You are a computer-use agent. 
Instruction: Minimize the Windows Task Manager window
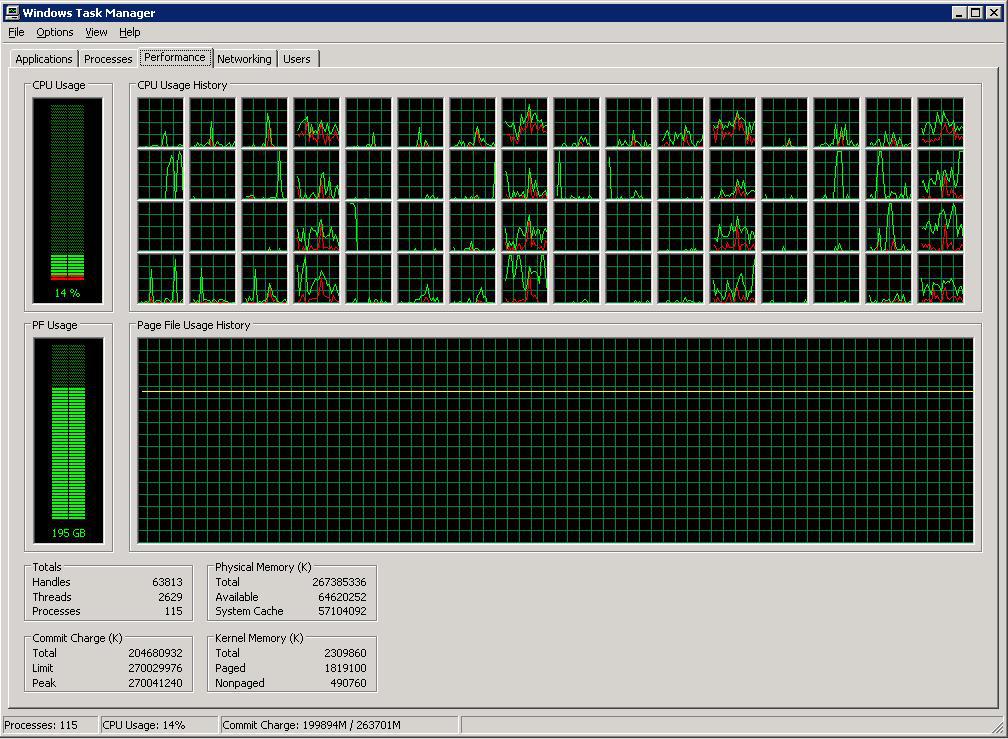(958, 13)
